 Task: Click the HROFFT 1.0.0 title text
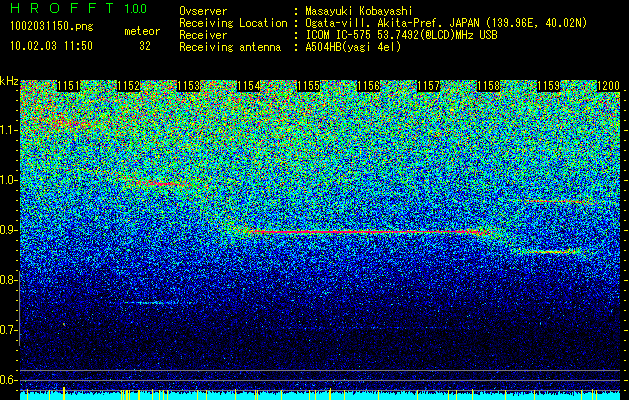pos(79,8)
